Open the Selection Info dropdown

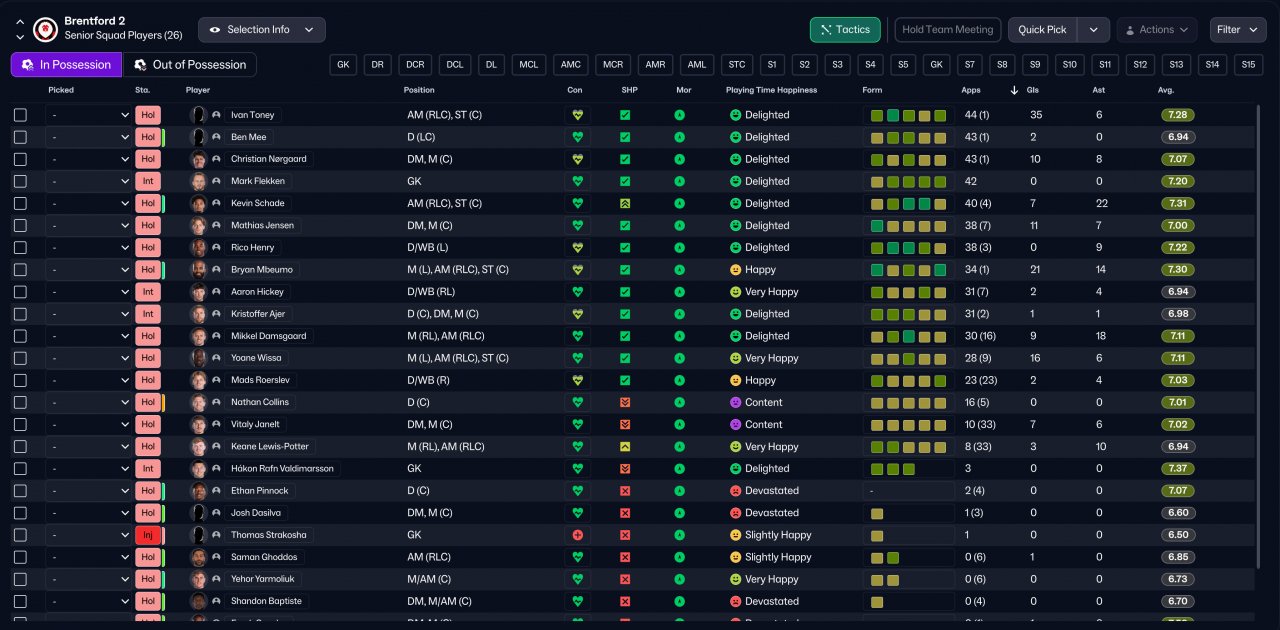point(262,30)
